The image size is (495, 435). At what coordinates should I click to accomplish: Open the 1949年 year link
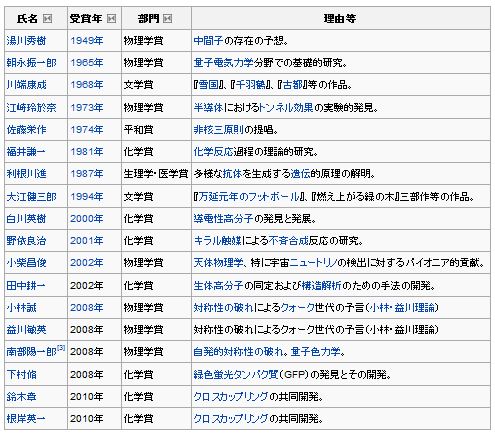point(87,41)
